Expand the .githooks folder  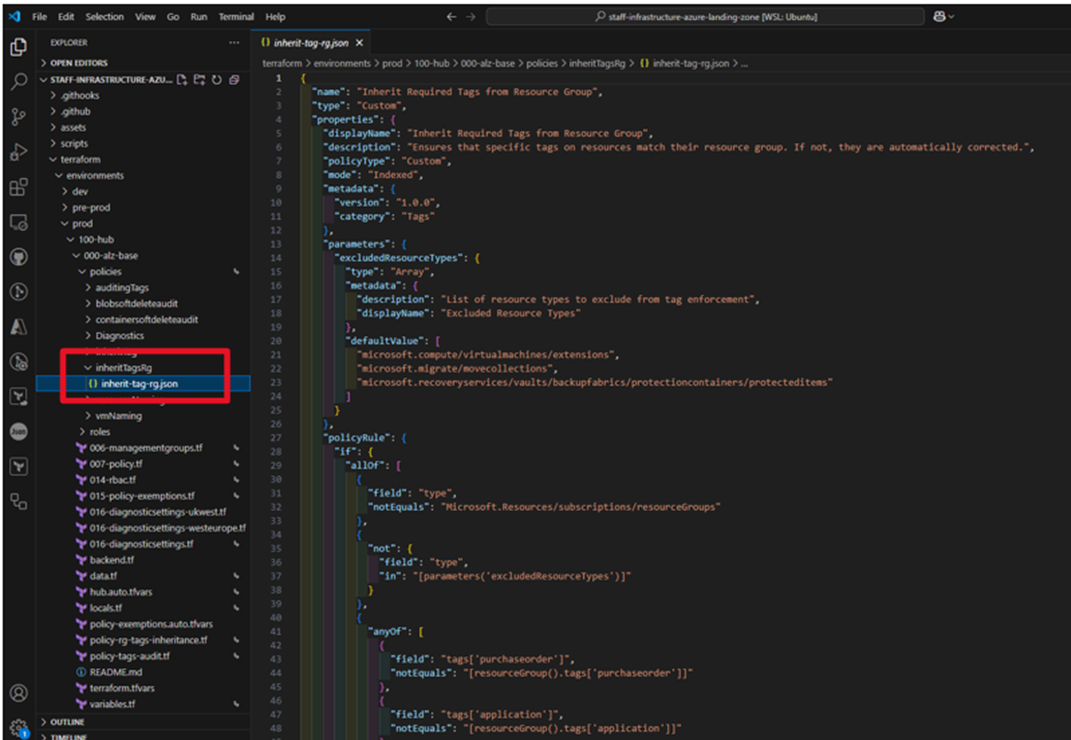point(80,96)
